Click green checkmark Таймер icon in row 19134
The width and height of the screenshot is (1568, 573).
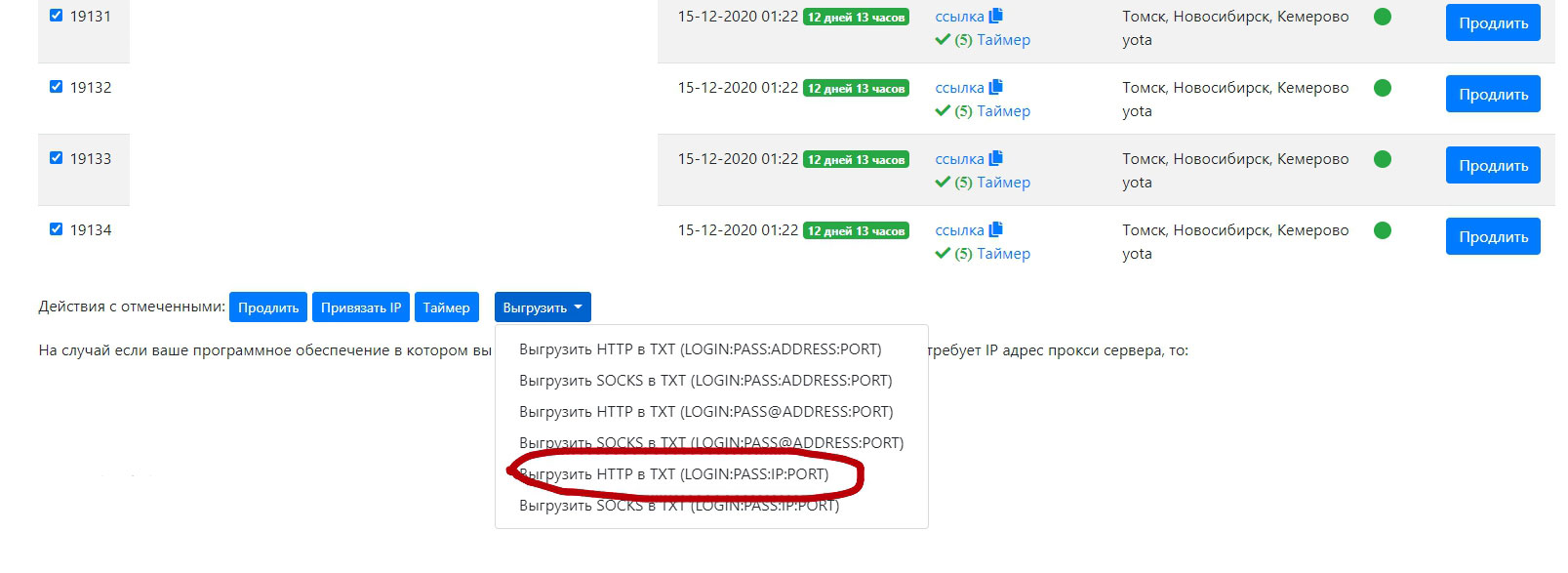[943, 254]
